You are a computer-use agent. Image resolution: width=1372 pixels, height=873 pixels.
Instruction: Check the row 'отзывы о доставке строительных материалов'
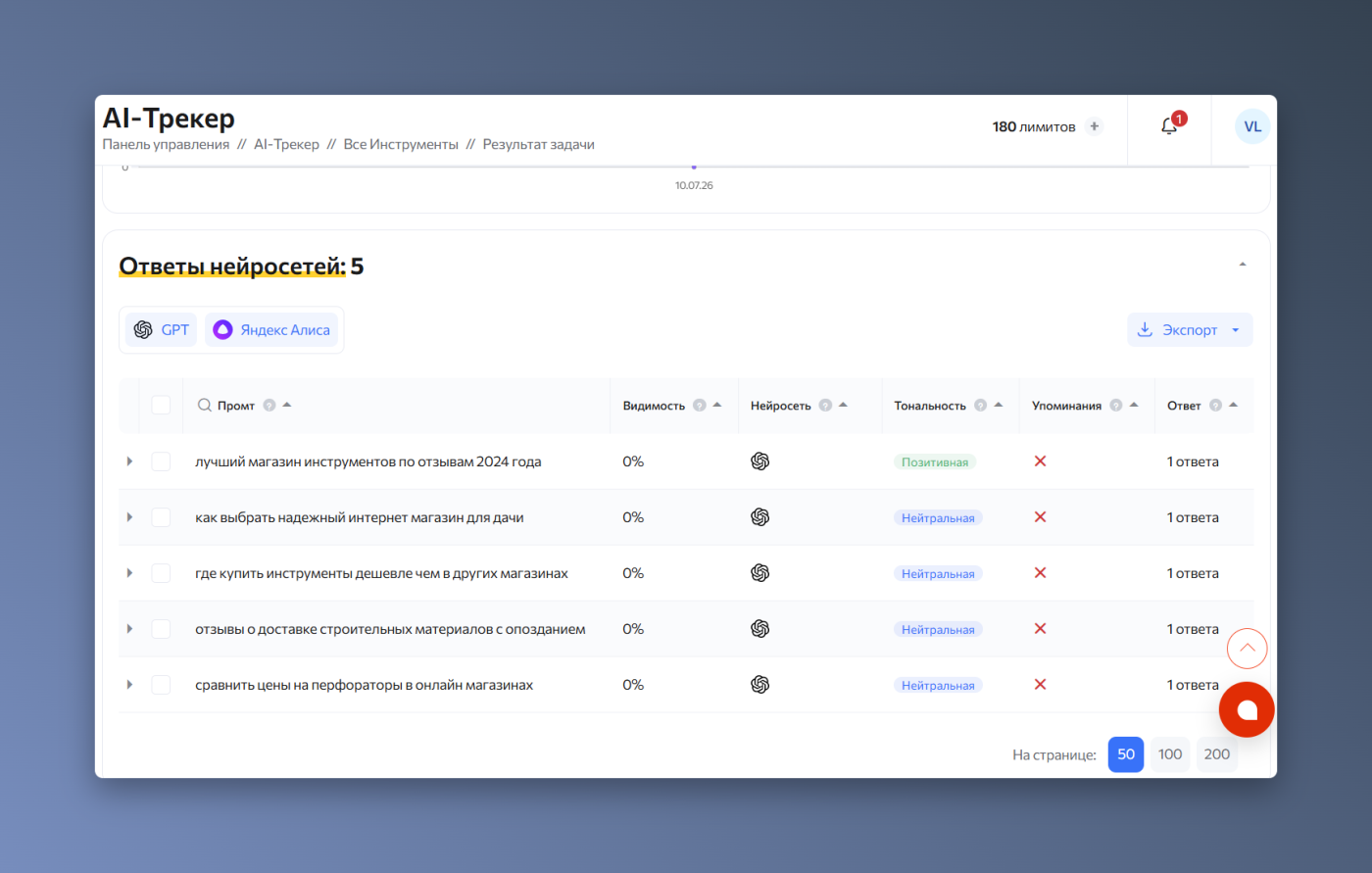click(161, 629)
